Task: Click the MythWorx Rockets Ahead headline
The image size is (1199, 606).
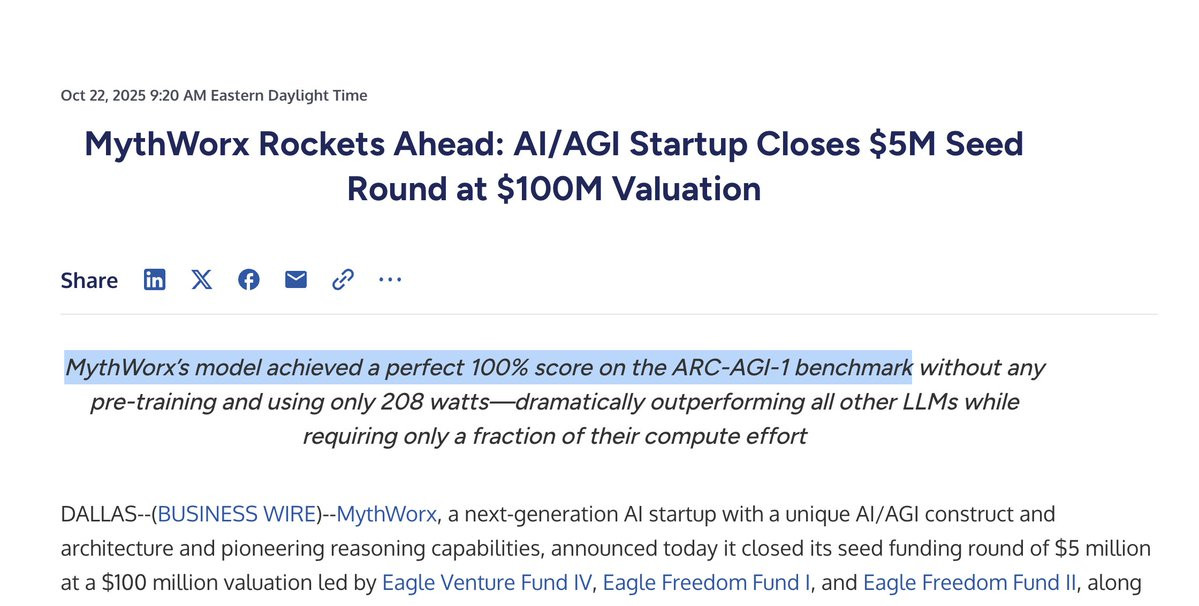Action: click(554, 166)
